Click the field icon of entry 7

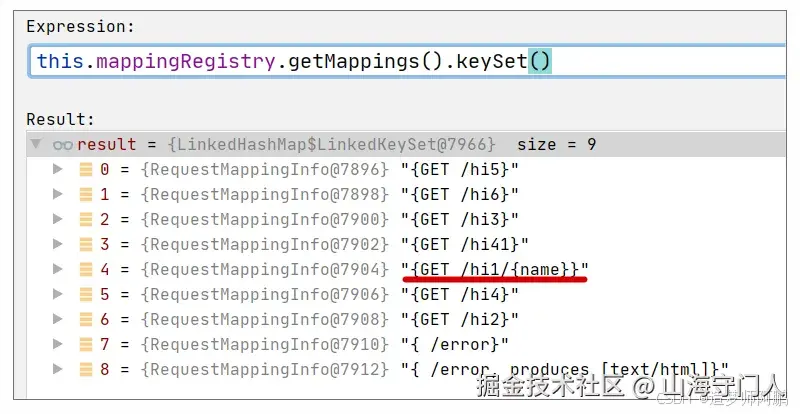tap(86, 344)
